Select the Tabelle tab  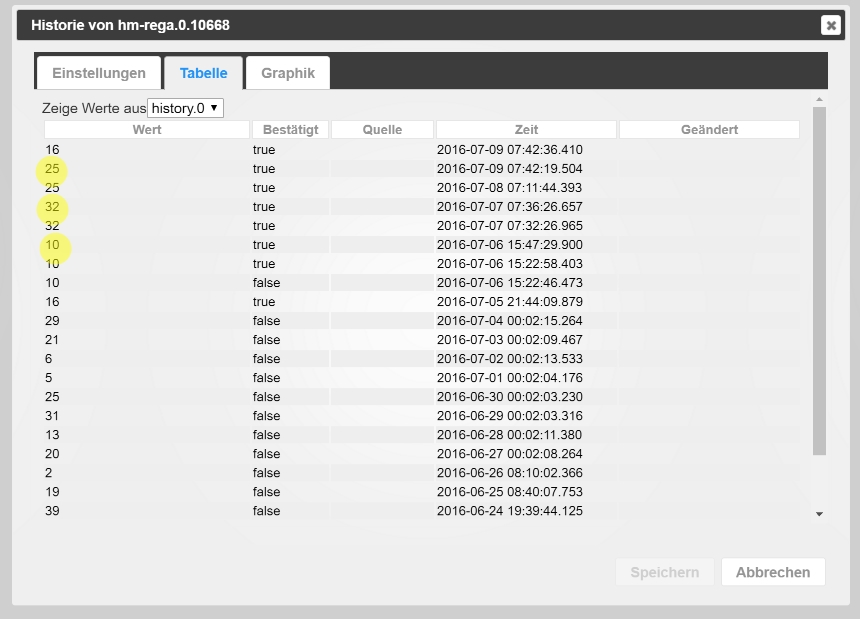(203, 73)
